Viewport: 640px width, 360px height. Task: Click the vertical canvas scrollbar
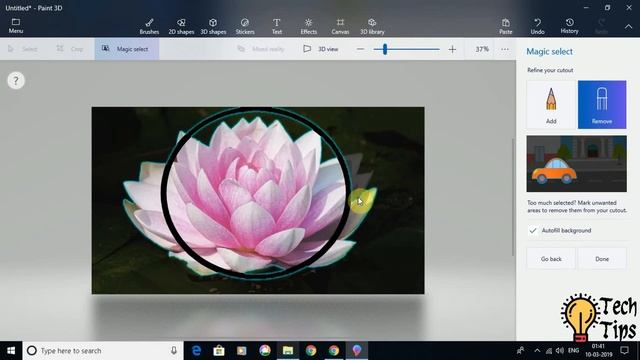tap(513, 197)
